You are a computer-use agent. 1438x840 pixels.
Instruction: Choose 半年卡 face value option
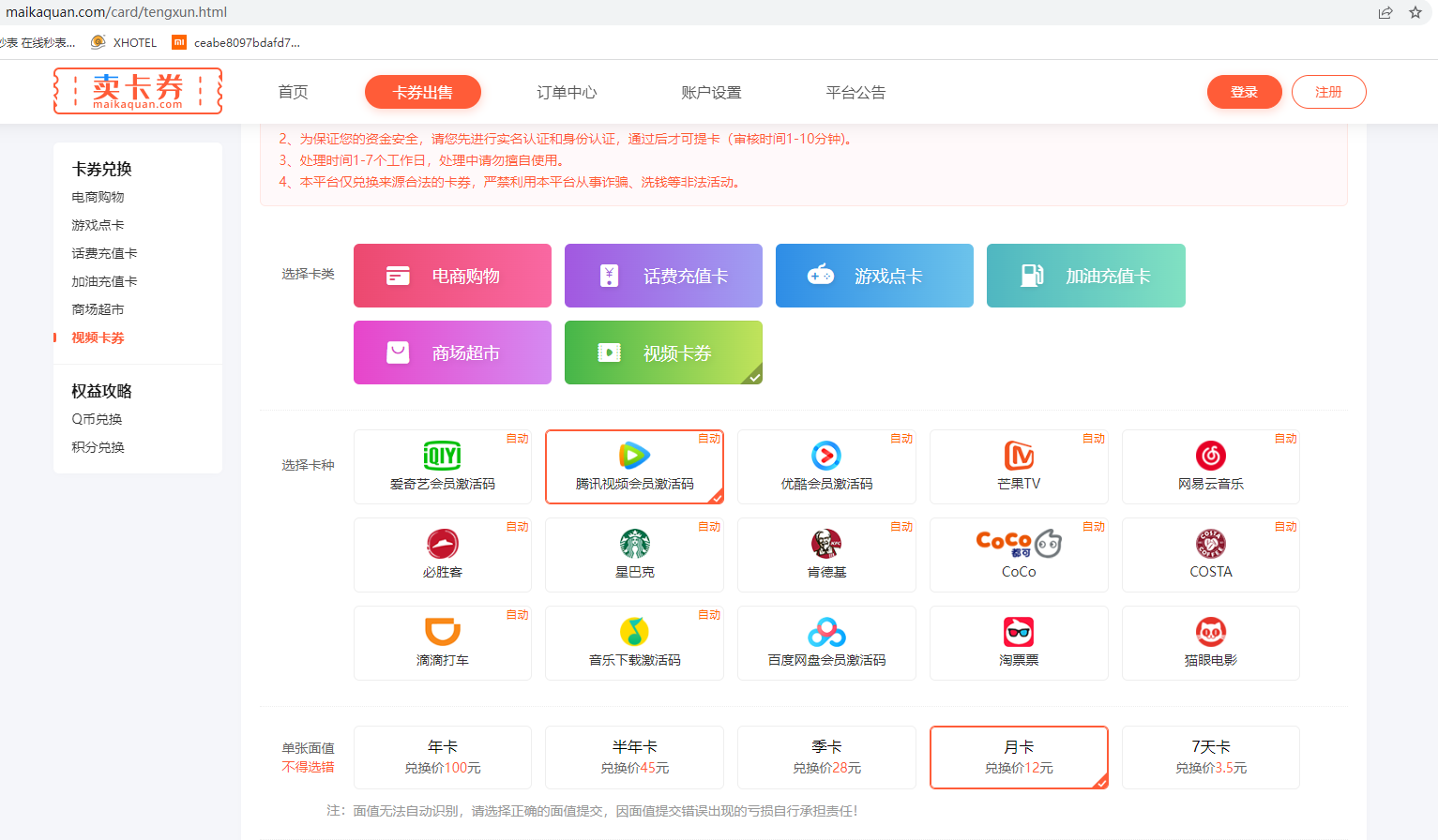point(635,757)
